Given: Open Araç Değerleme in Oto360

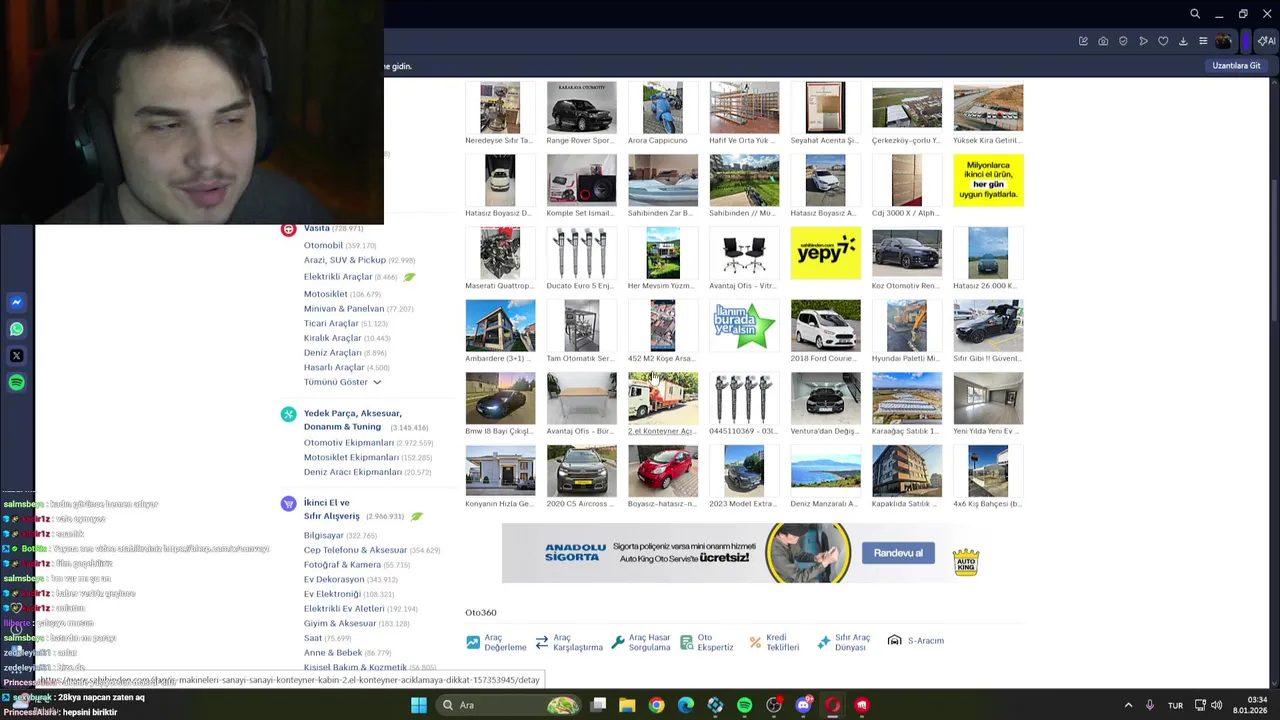Looking at the screenshot, I should [x=496, y=642].
